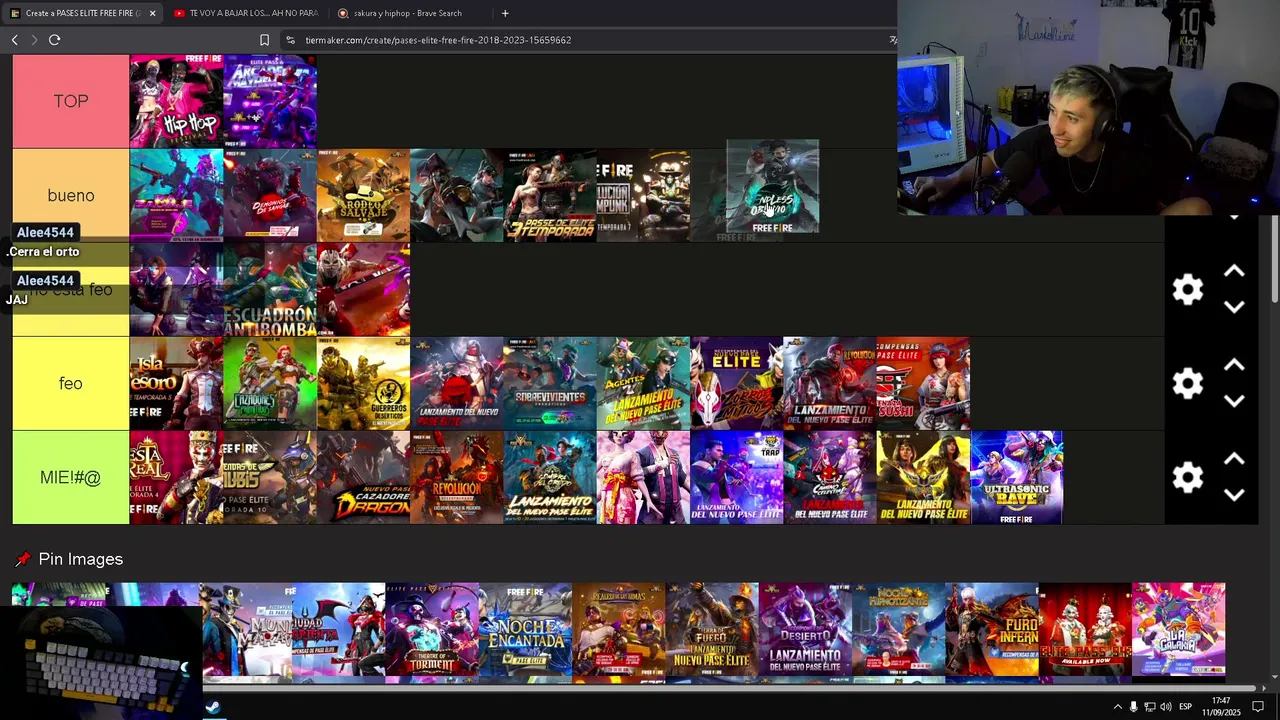Move the third tier row down

(x=1234, y=306)
